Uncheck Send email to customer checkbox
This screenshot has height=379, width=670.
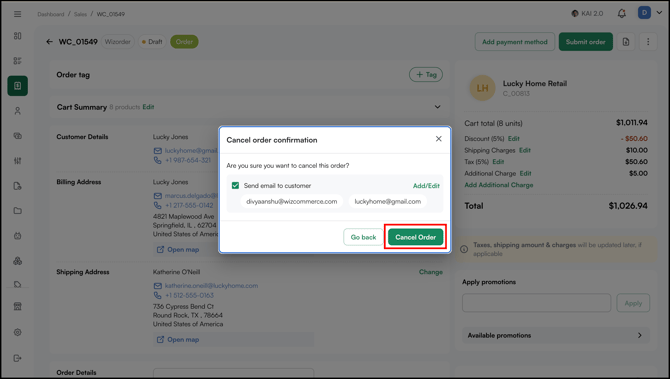(235, 185)
